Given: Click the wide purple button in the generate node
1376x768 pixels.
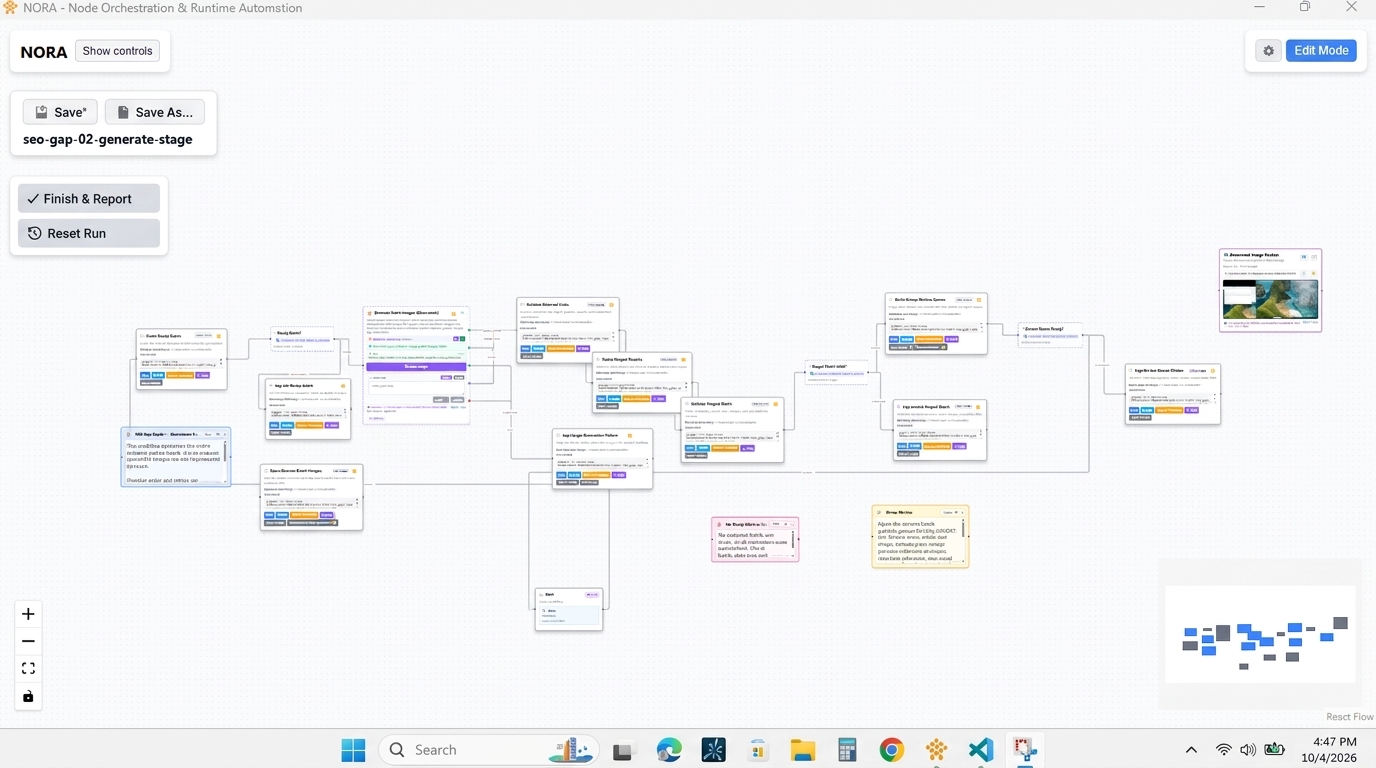Looking at the screenshot, I should pos(416,367).
